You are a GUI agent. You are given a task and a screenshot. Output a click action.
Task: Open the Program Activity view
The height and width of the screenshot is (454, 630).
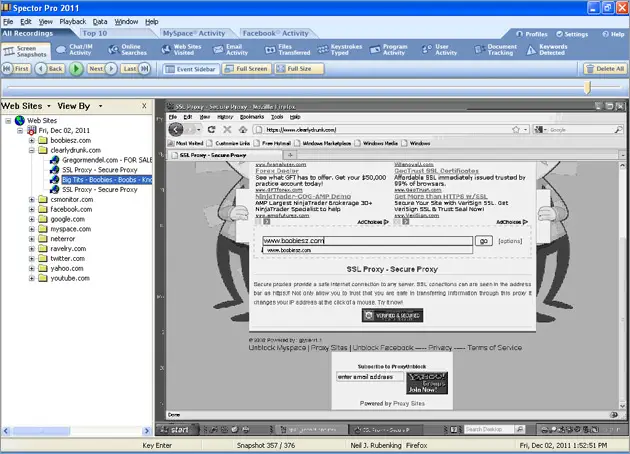389,50
